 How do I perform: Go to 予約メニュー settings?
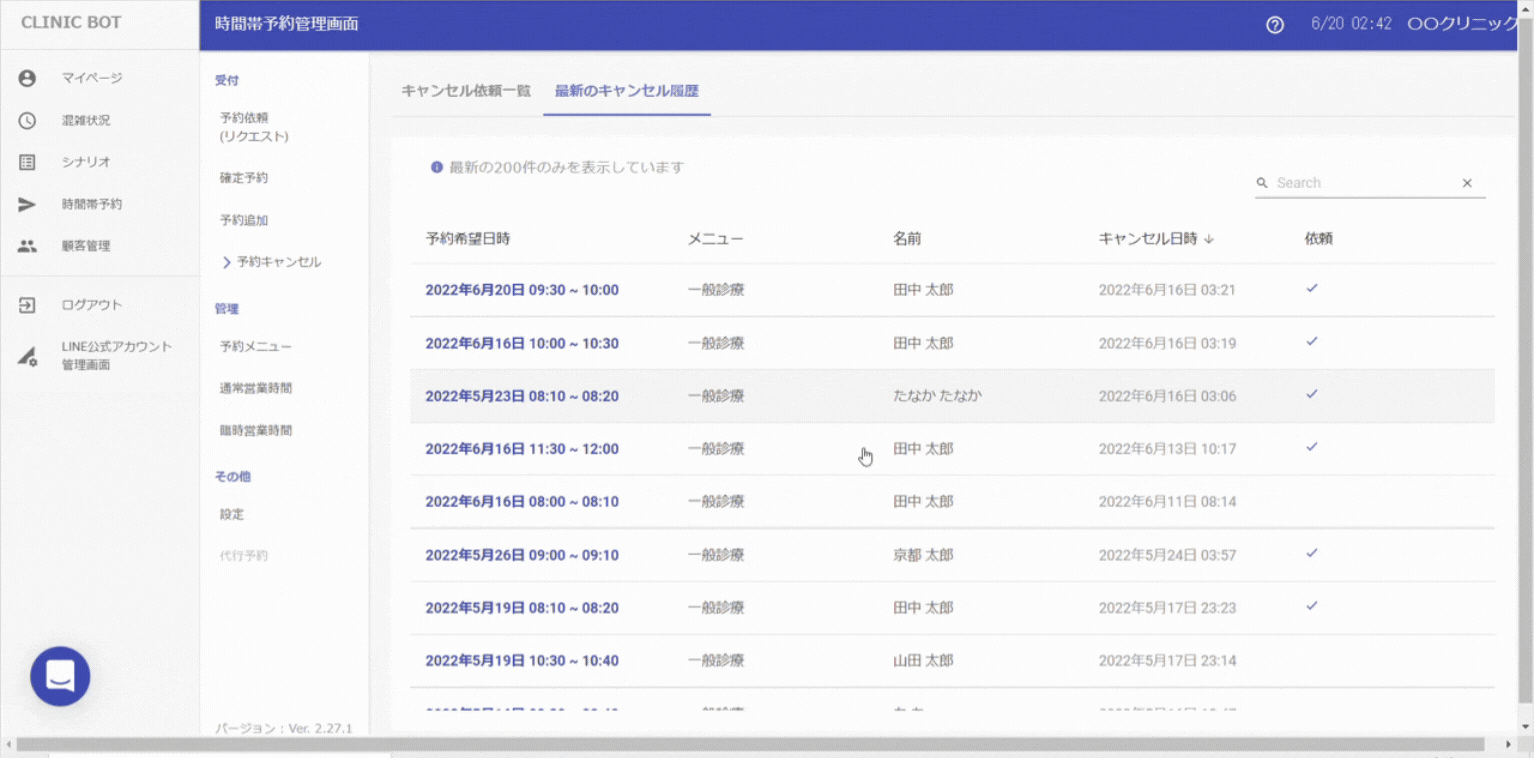point(256,346)
